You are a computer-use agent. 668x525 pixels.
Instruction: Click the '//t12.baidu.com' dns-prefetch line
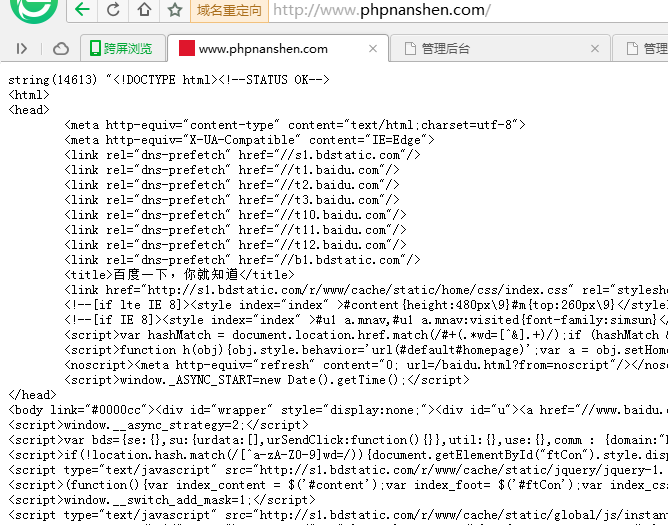[235, 245]
